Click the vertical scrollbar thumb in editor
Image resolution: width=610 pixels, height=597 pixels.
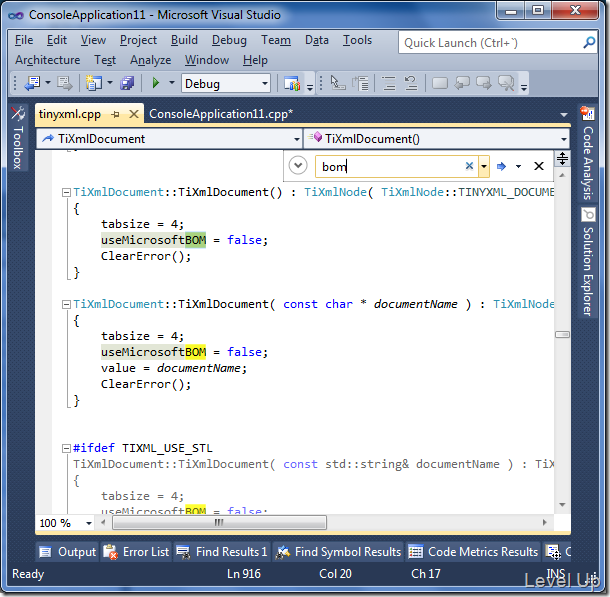[x=562, y=334]
